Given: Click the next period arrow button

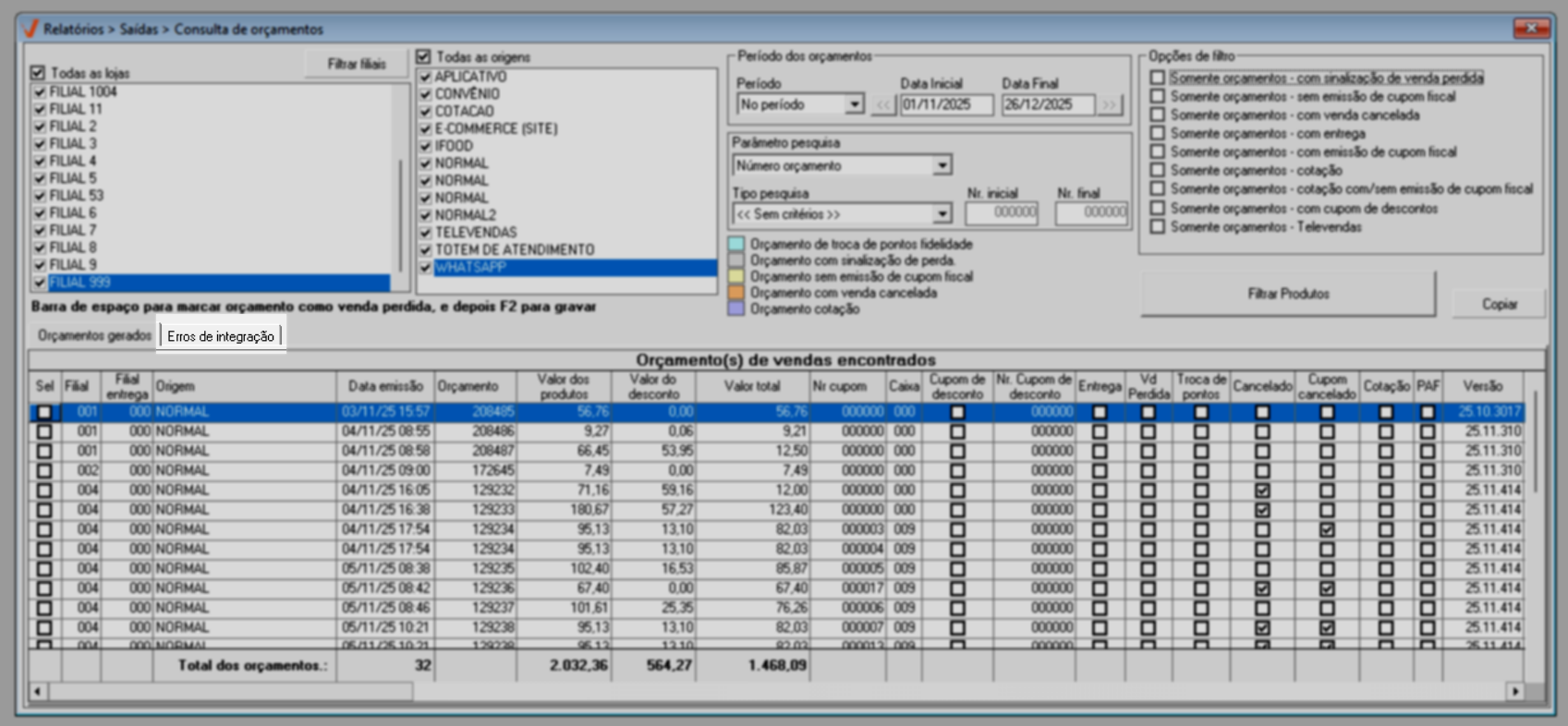Looking at the screenshot, I should pyautogui.click(x=1110, y=105).
